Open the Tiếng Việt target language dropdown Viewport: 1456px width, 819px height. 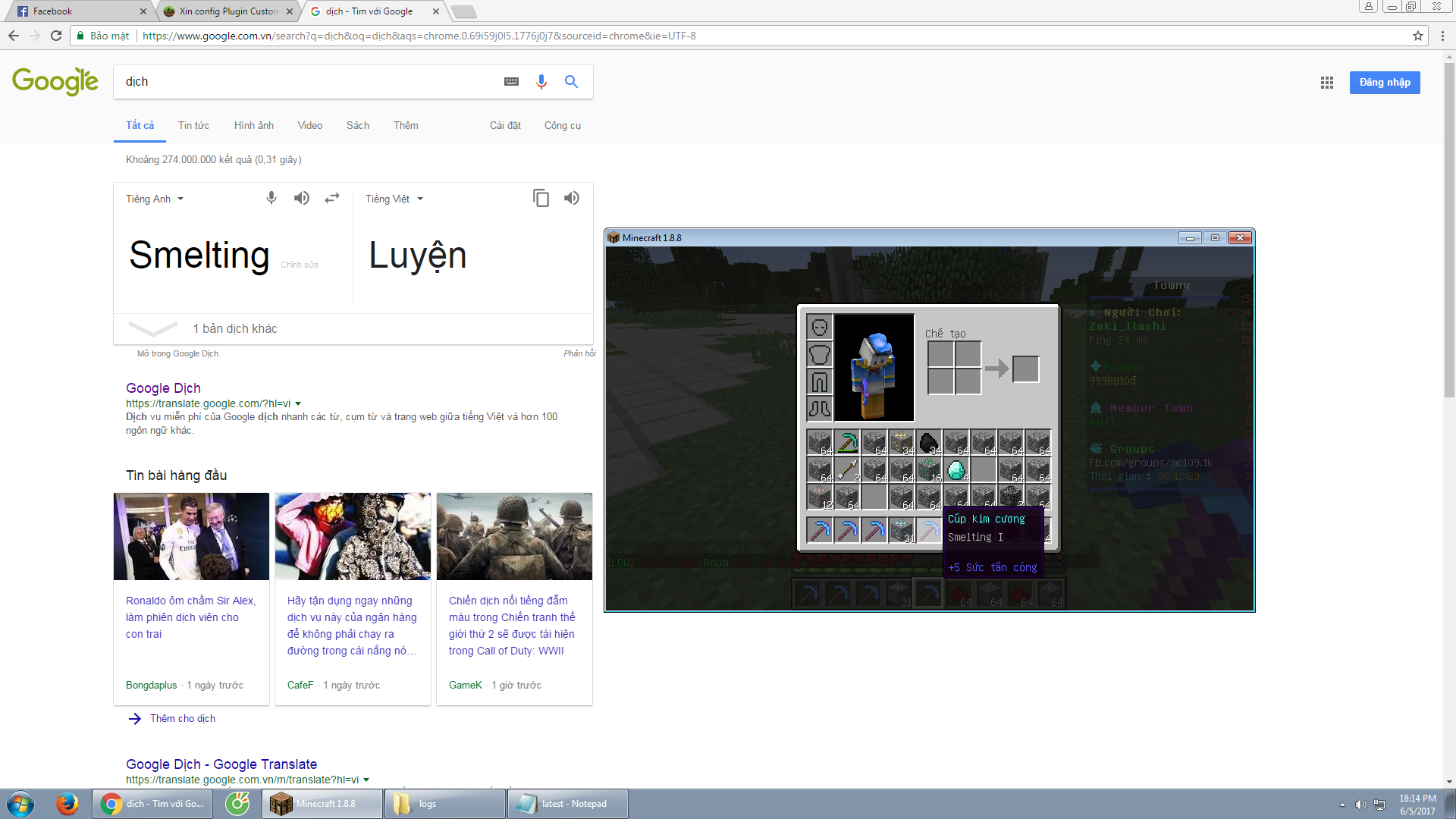point(394,199)
